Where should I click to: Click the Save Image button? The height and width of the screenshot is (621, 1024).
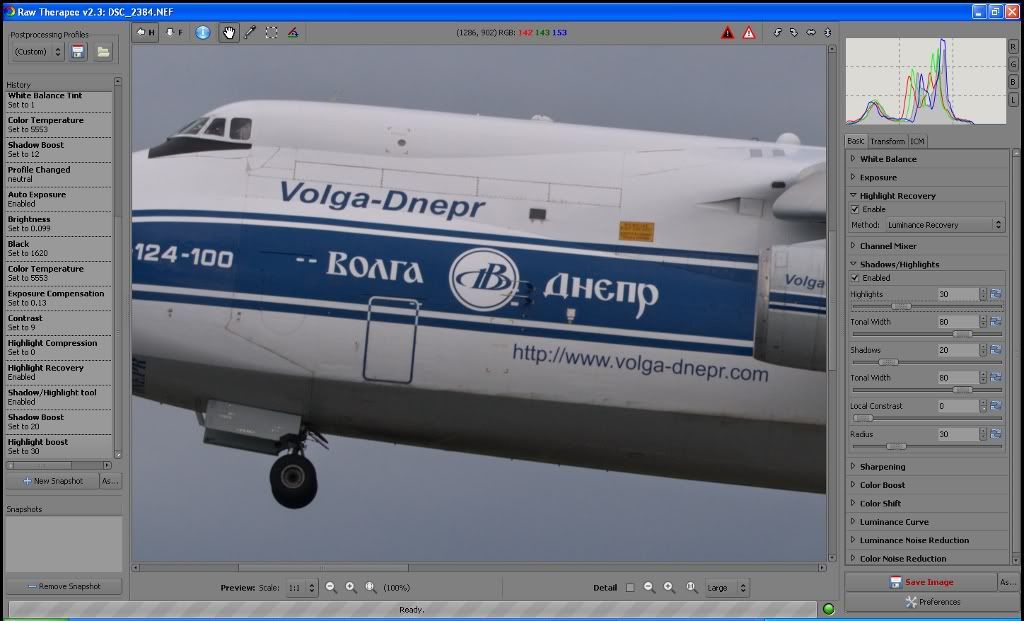click(x=921, y=582)
